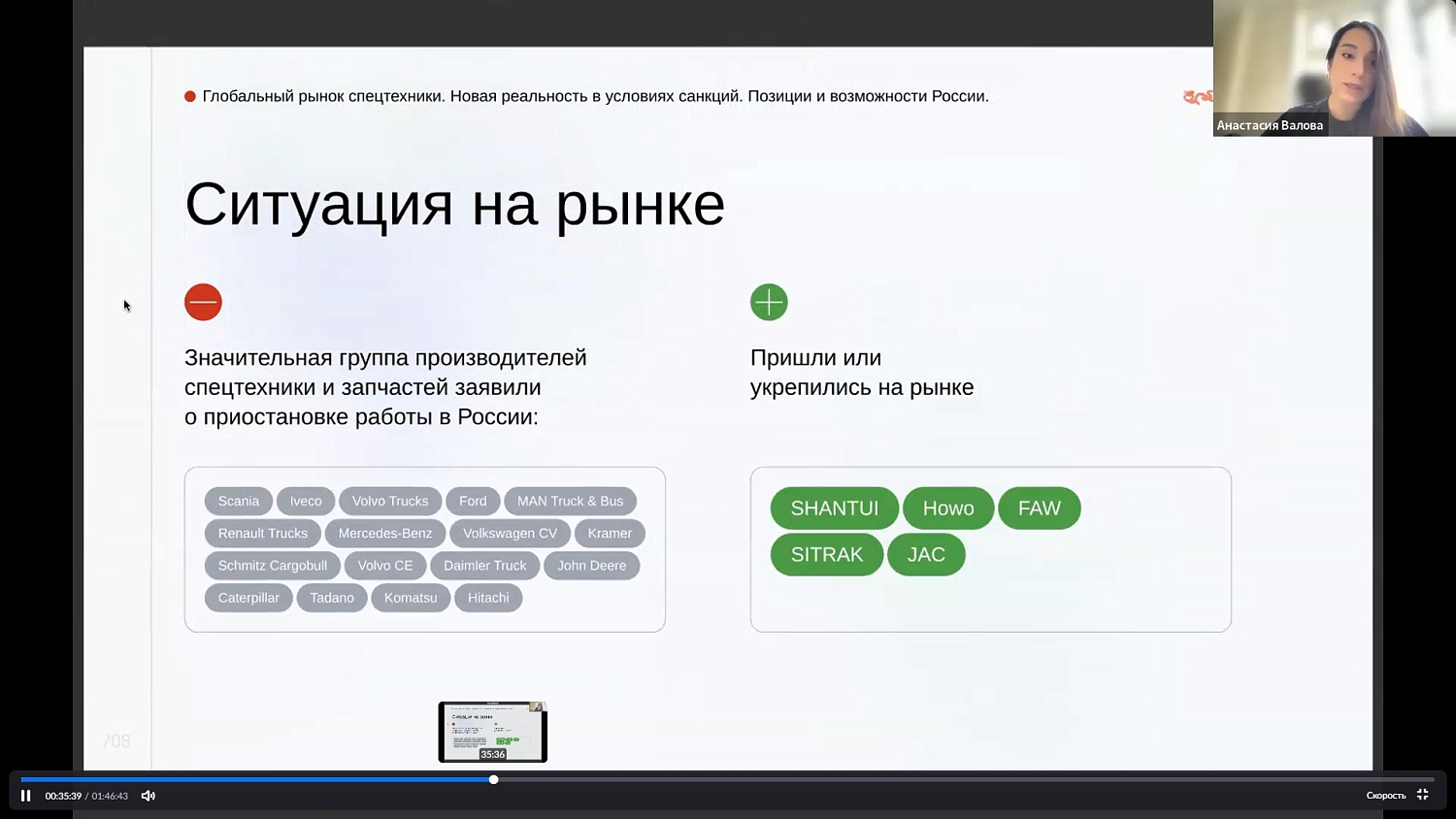Click the Анастасия Валова name label
Image resolution: width=1456 pixels, height=819 pixels.
pos(1270,125)
